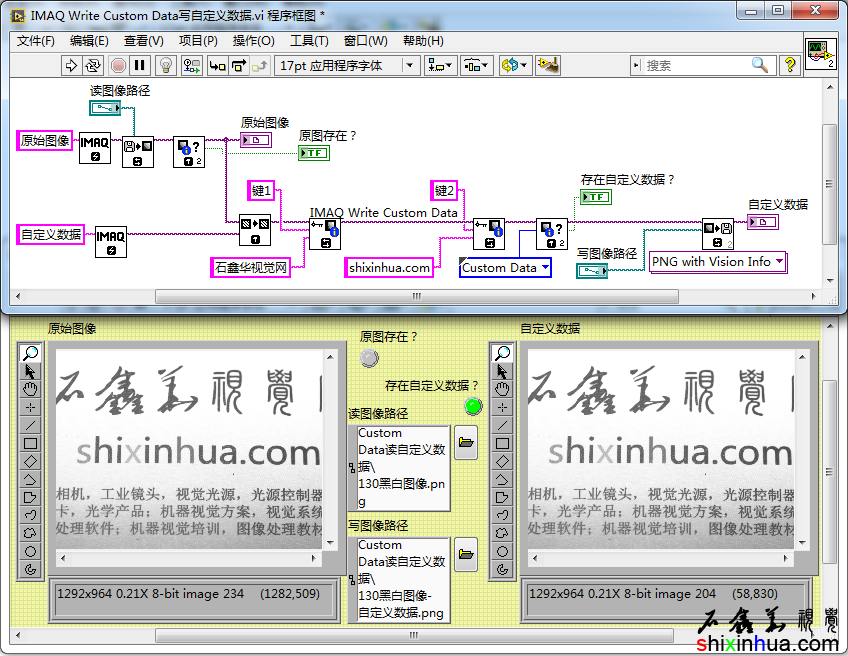Select the IMAQ Create node beside 自定义数据 constant
848x656 pixels.
tap(111, 242)
